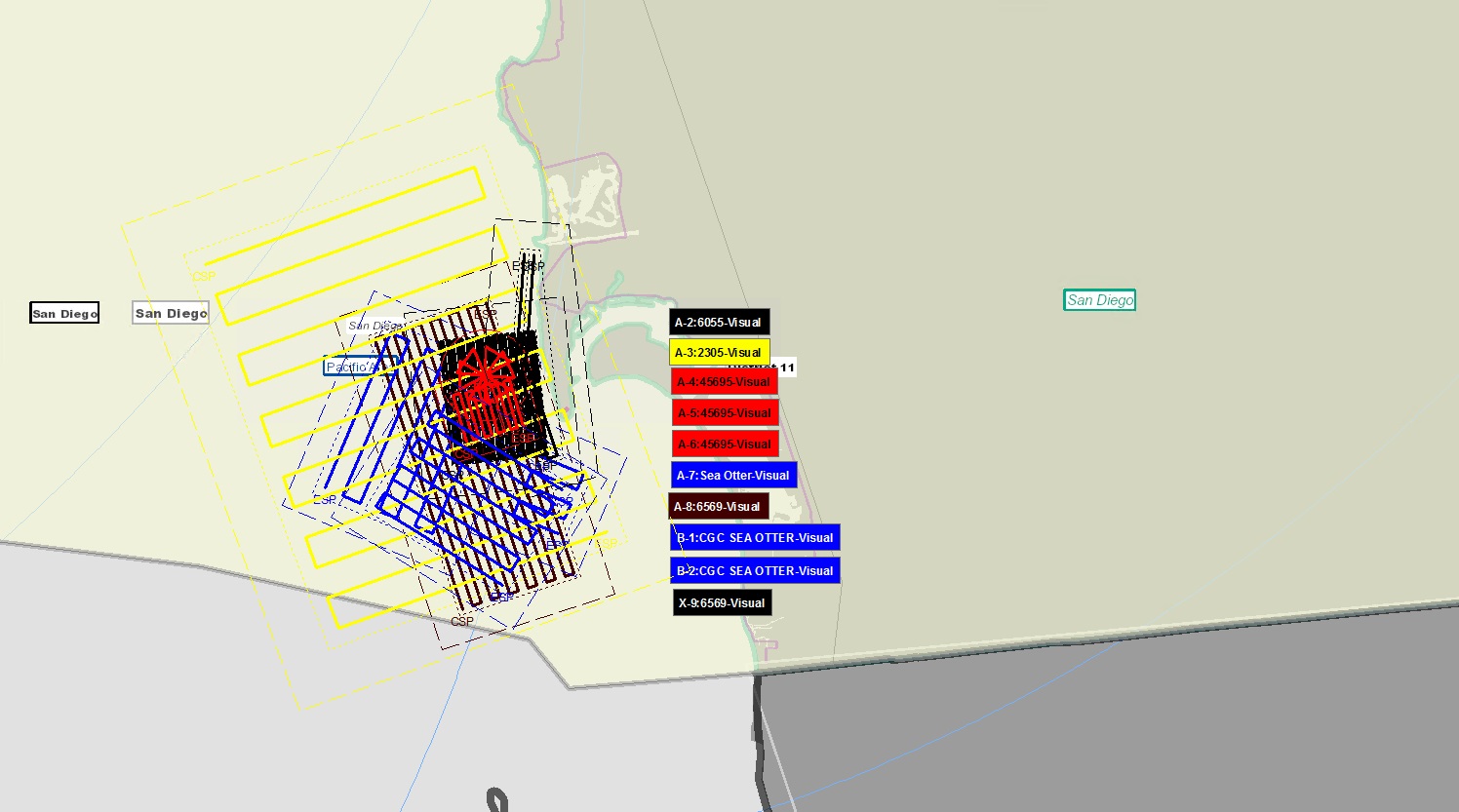
Task: Select the red A-4:45695-Visual sortie label
Action: click(725, 381)
